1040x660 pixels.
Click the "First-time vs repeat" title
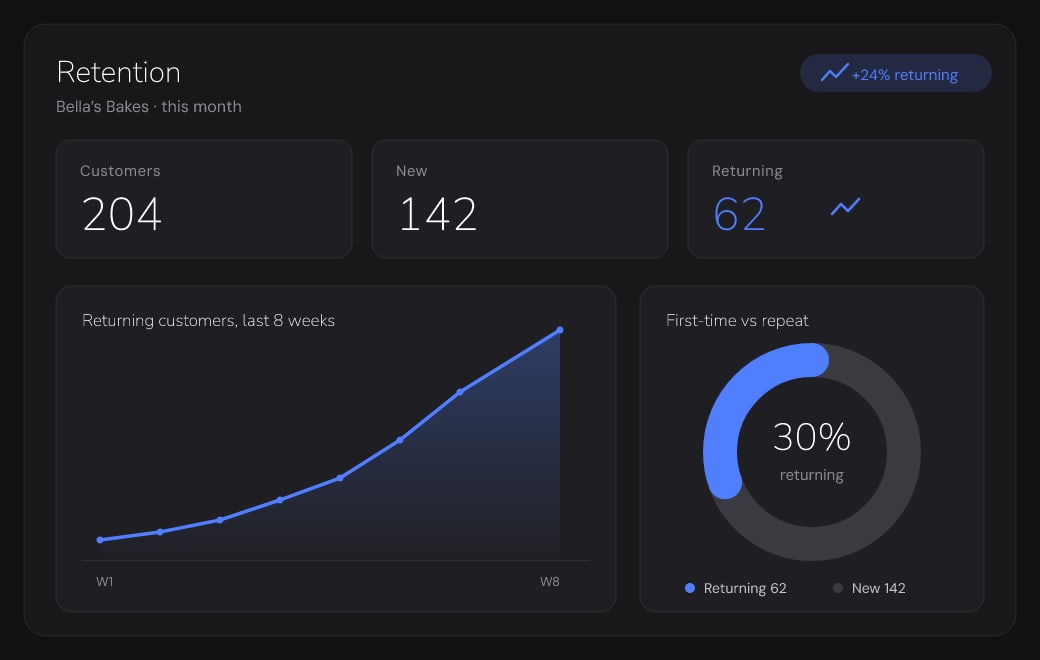[x=737, y=320]
